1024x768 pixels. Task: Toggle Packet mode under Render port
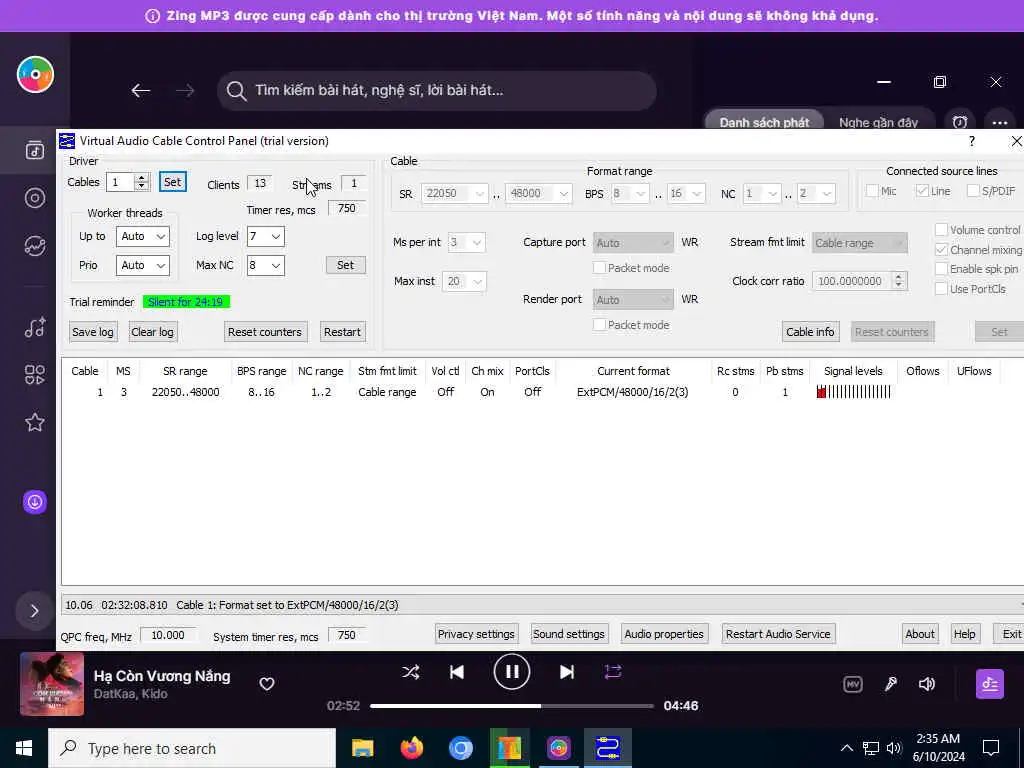tap(599, 325)
